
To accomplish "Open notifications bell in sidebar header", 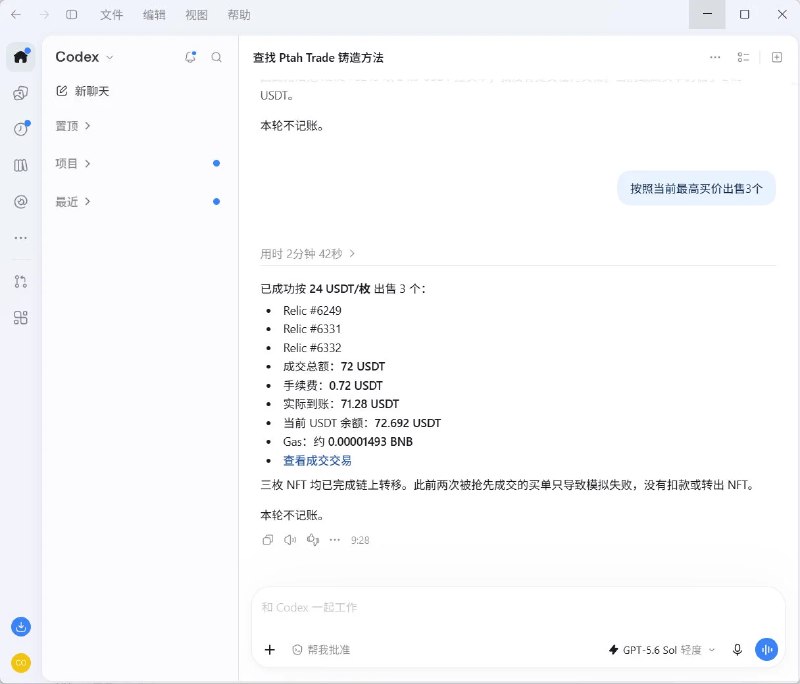I will pyautogui.click(x=190, y=57).
